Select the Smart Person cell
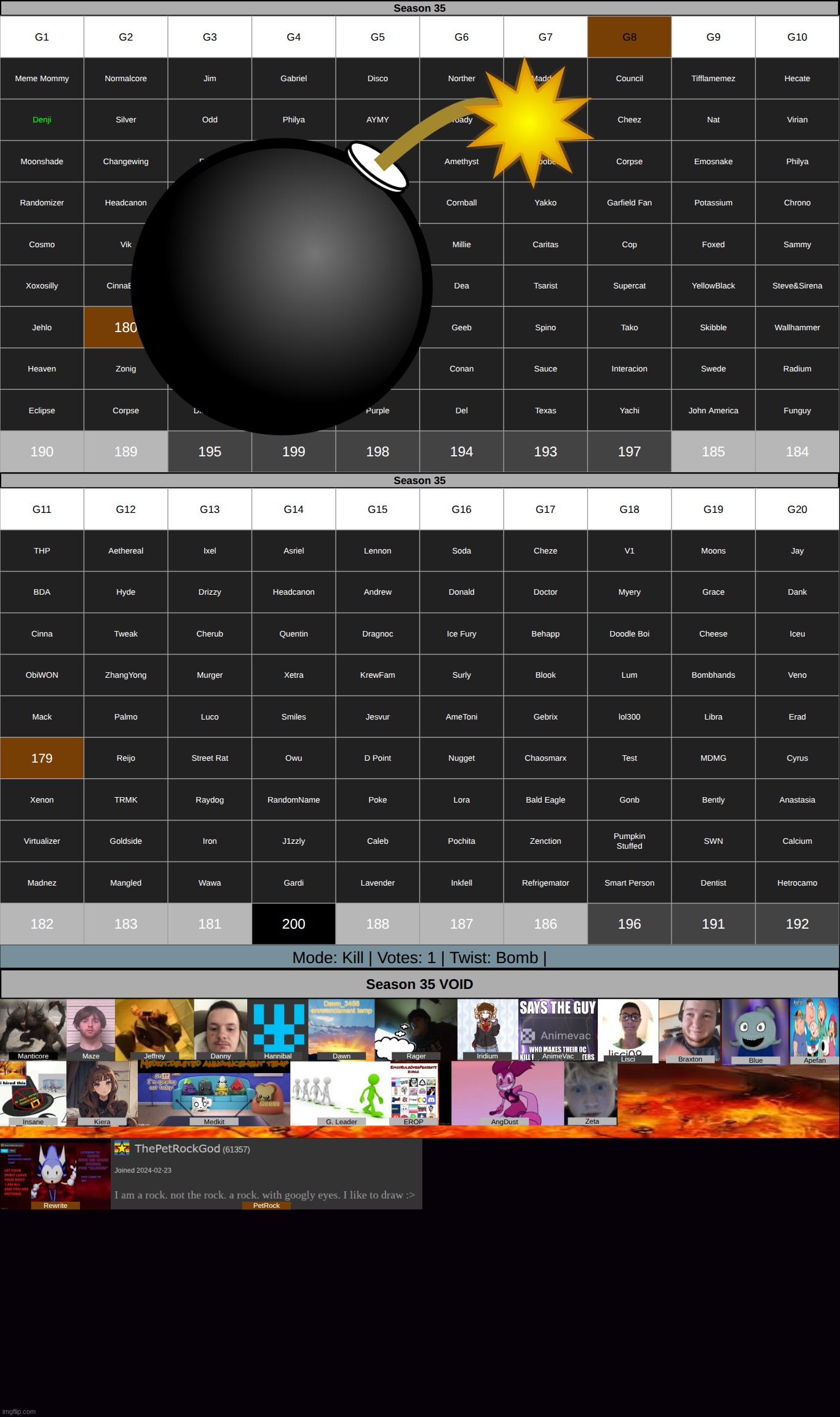The image size is (840, 1417). (x=629, y=883)
